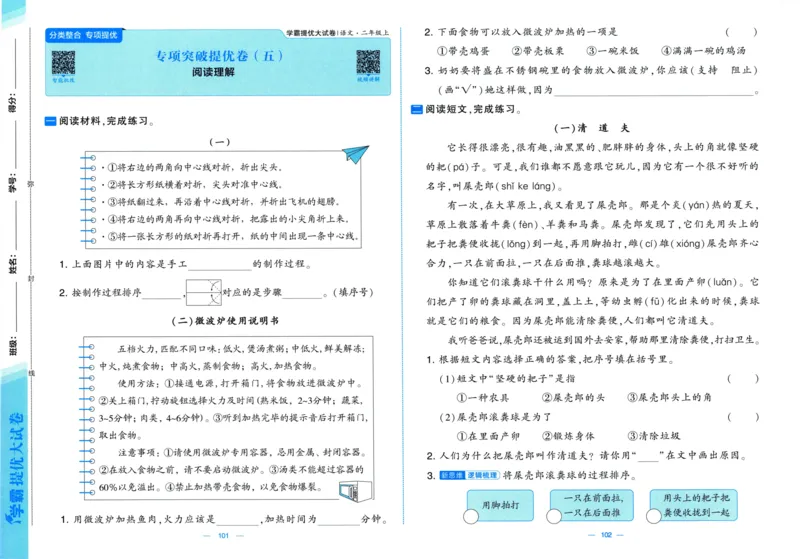Click step ⑤将一张长方形的纸对折再打开
The width and height of the screenshot is (800, 559).
point(233,237)
